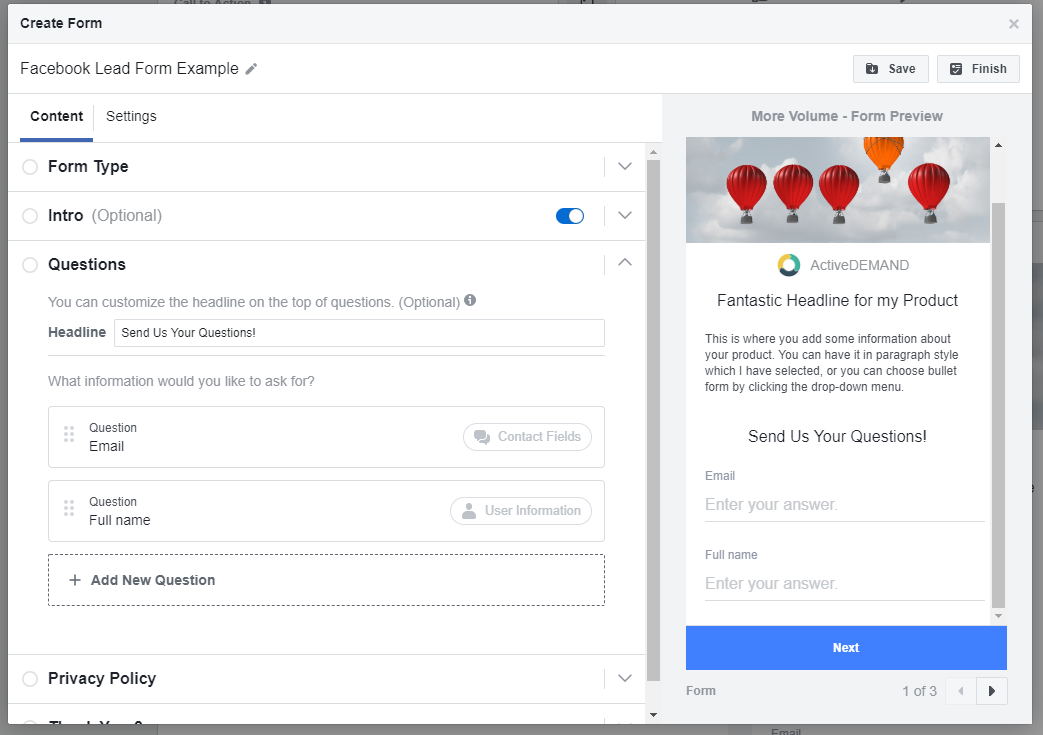Click the Full name question card

pos(327,511)
